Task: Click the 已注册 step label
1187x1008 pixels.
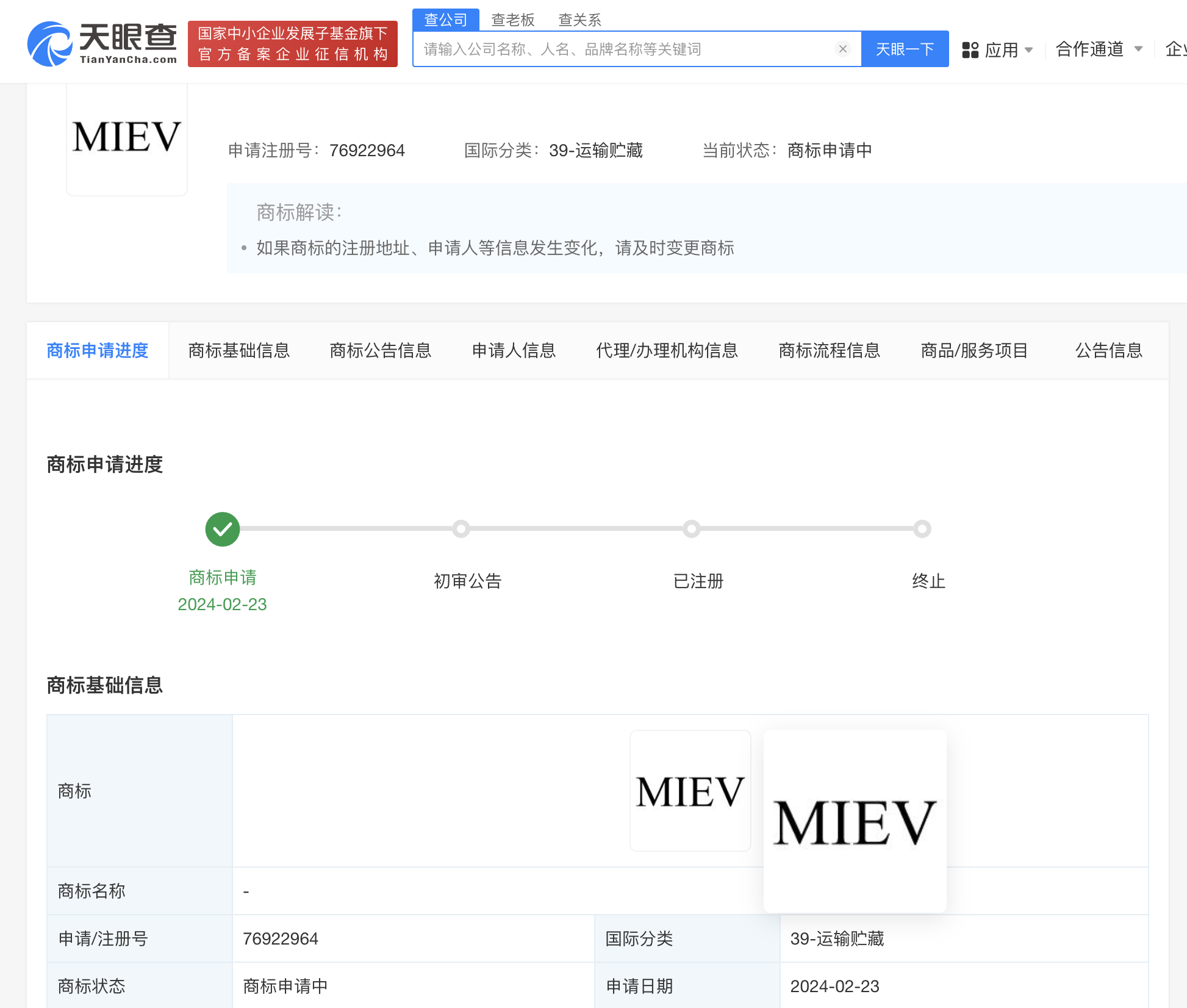Action: coord(698,581)
